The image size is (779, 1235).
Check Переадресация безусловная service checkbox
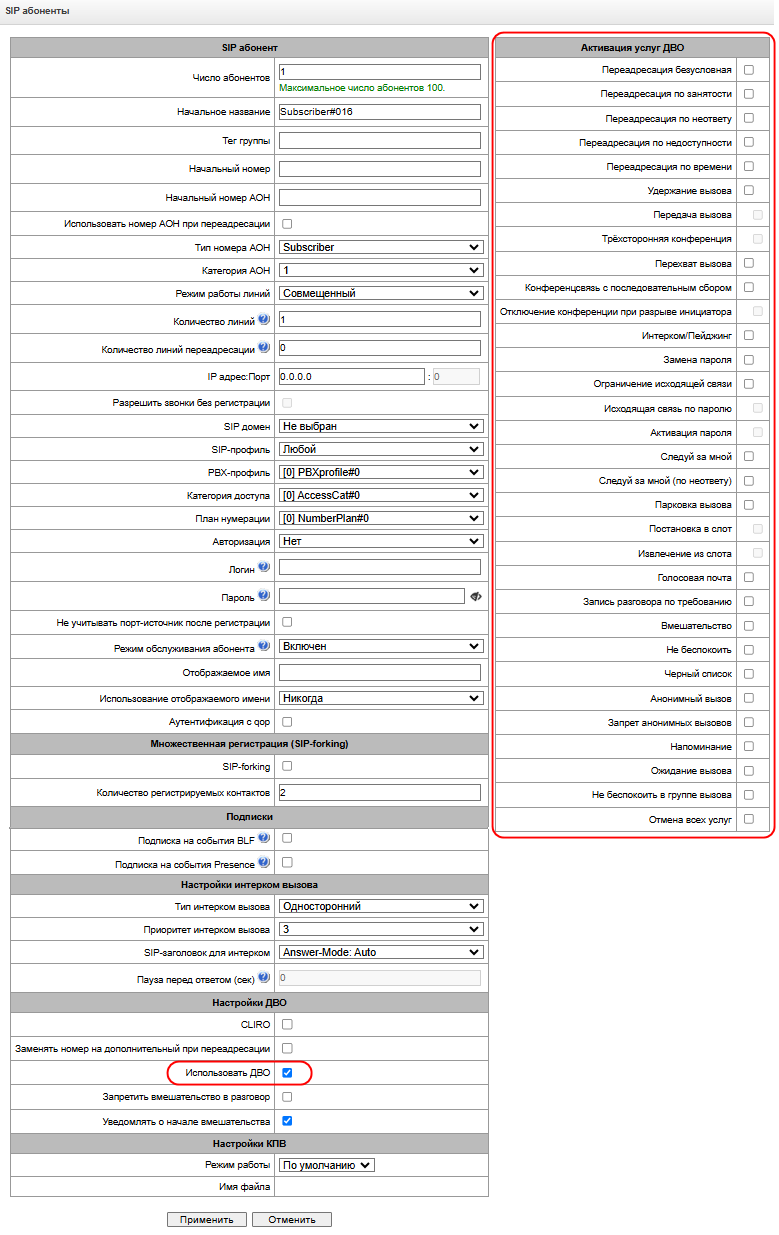pos(749,70)
